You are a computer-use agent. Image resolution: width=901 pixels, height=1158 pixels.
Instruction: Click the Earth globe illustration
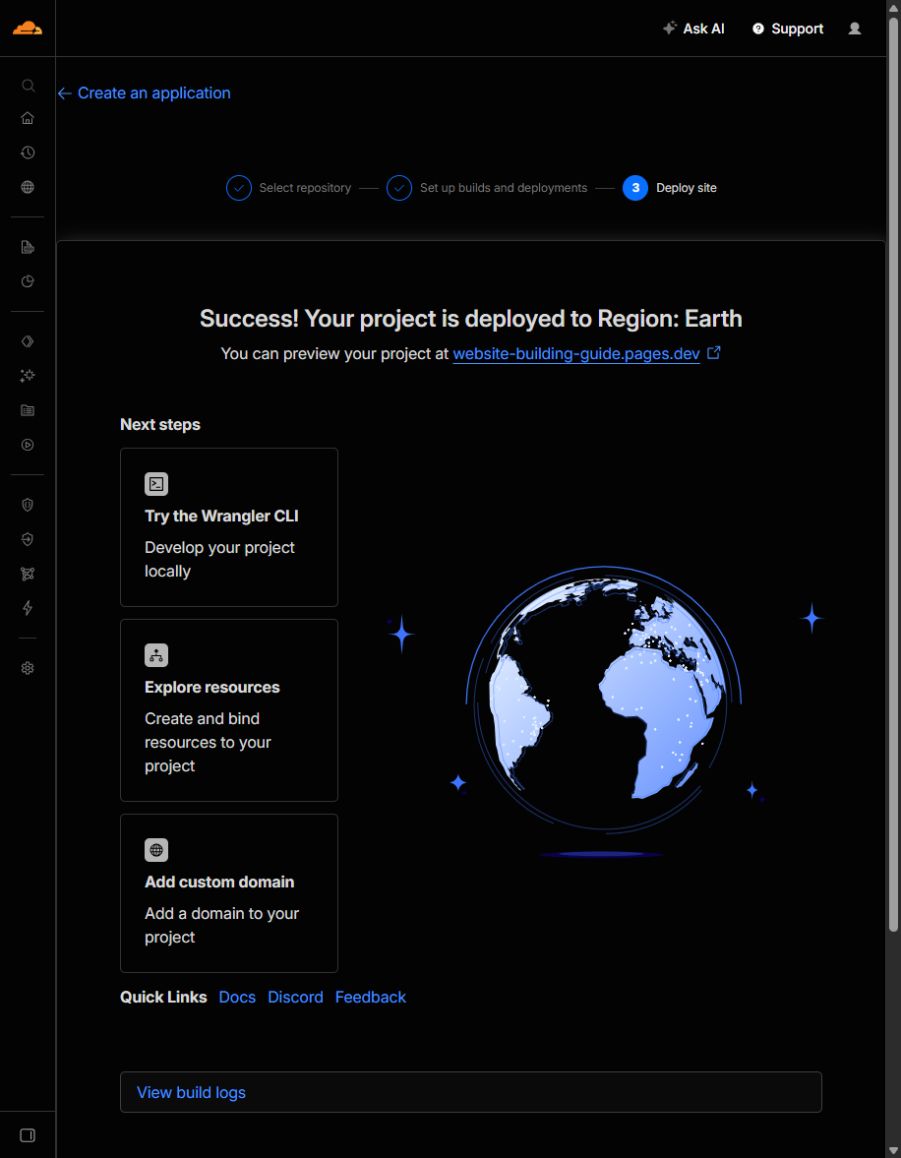(x=603, y=699)
